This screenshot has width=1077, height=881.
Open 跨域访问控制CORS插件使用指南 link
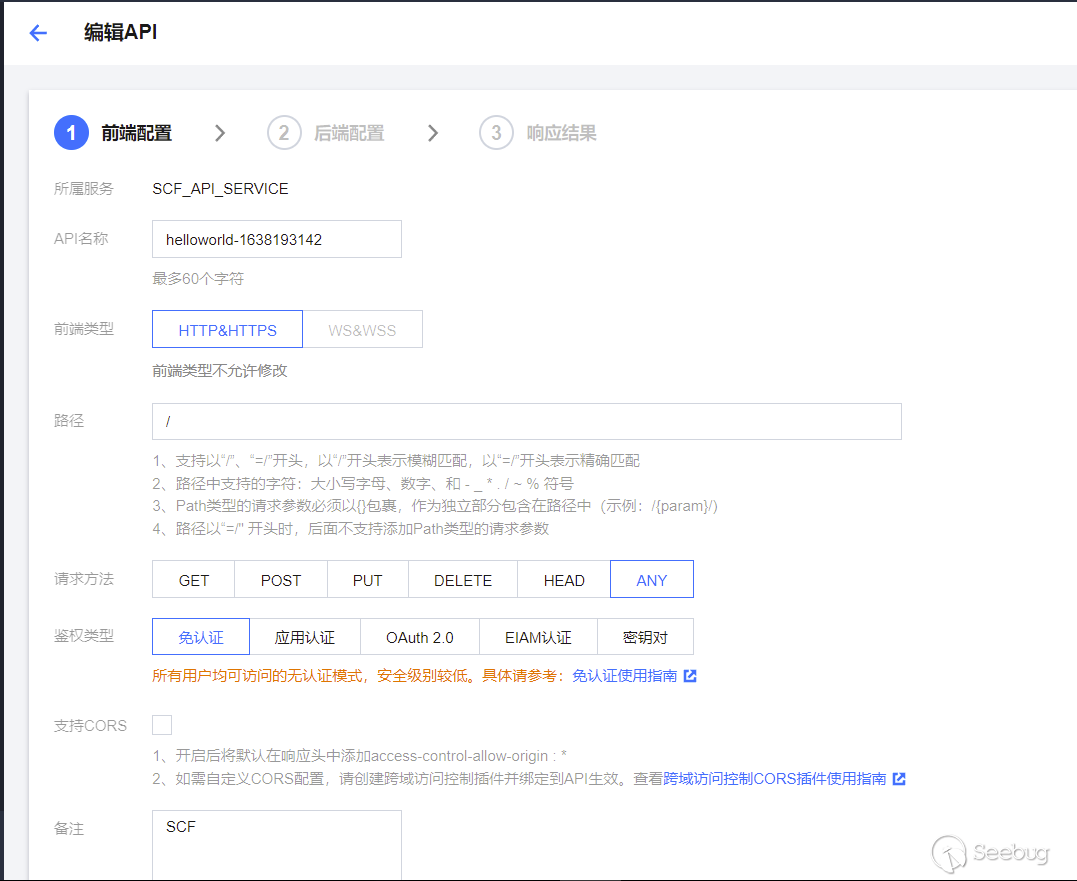(774, 779)
